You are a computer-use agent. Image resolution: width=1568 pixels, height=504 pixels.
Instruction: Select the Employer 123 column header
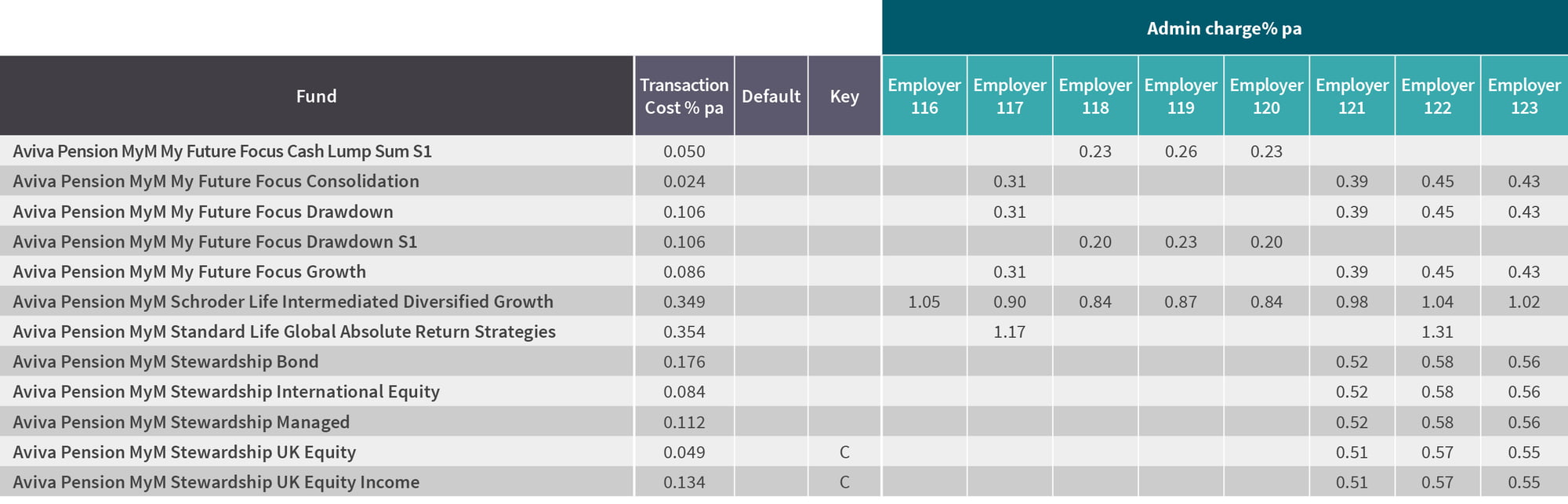pyautogui.click(x=1524, y=96)
